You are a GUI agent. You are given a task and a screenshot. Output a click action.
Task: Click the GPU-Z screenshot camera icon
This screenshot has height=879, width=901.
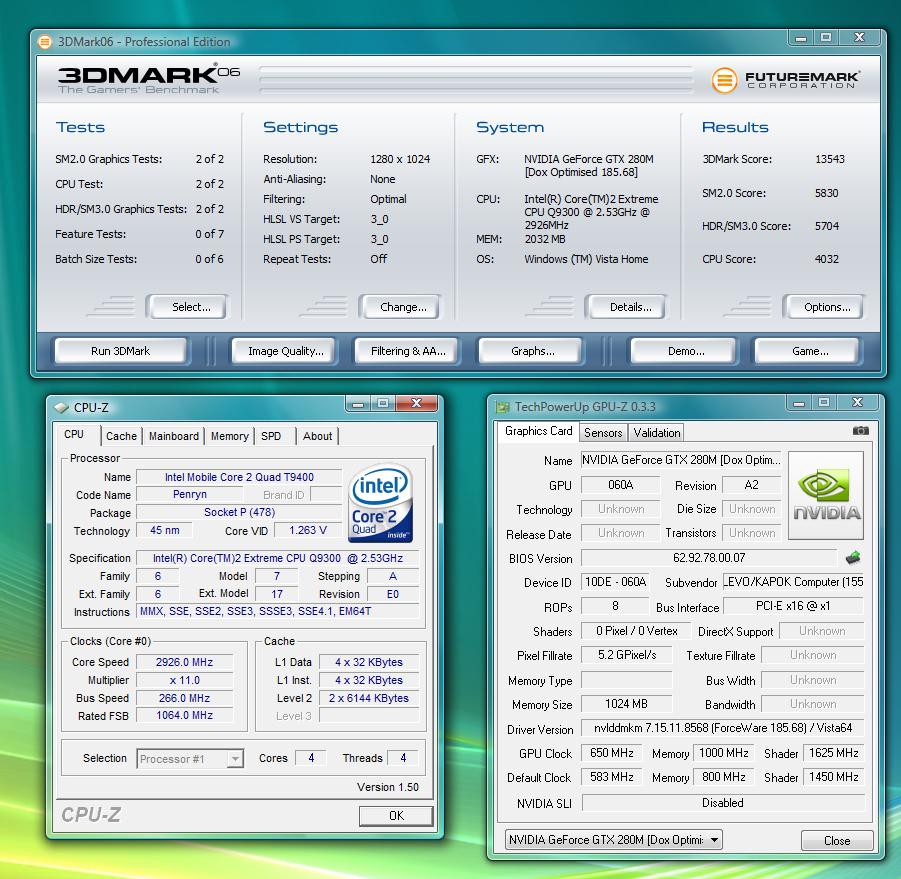[x=860, y=430]
